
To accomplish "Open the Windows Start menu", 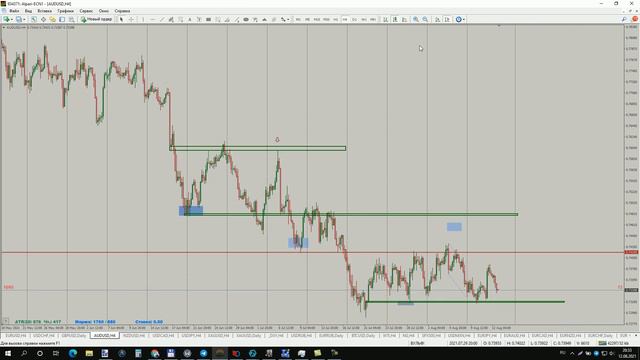I will (x=8, y=353).
